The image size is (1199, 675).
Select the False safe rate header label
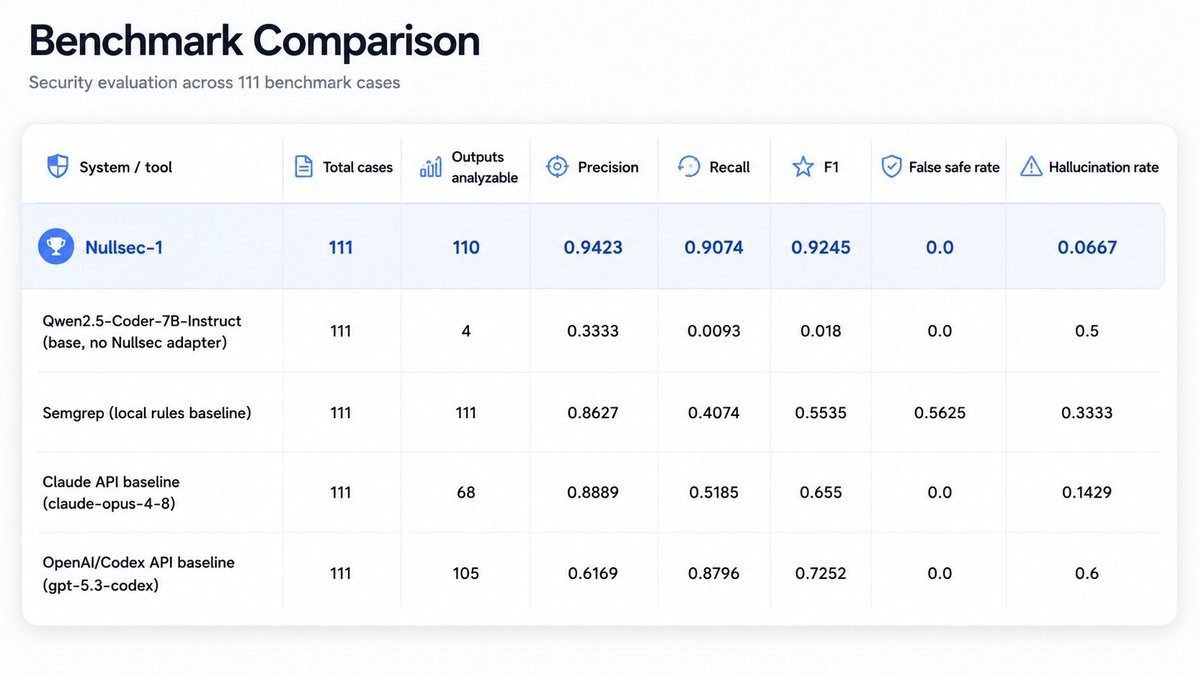[954, 167]
